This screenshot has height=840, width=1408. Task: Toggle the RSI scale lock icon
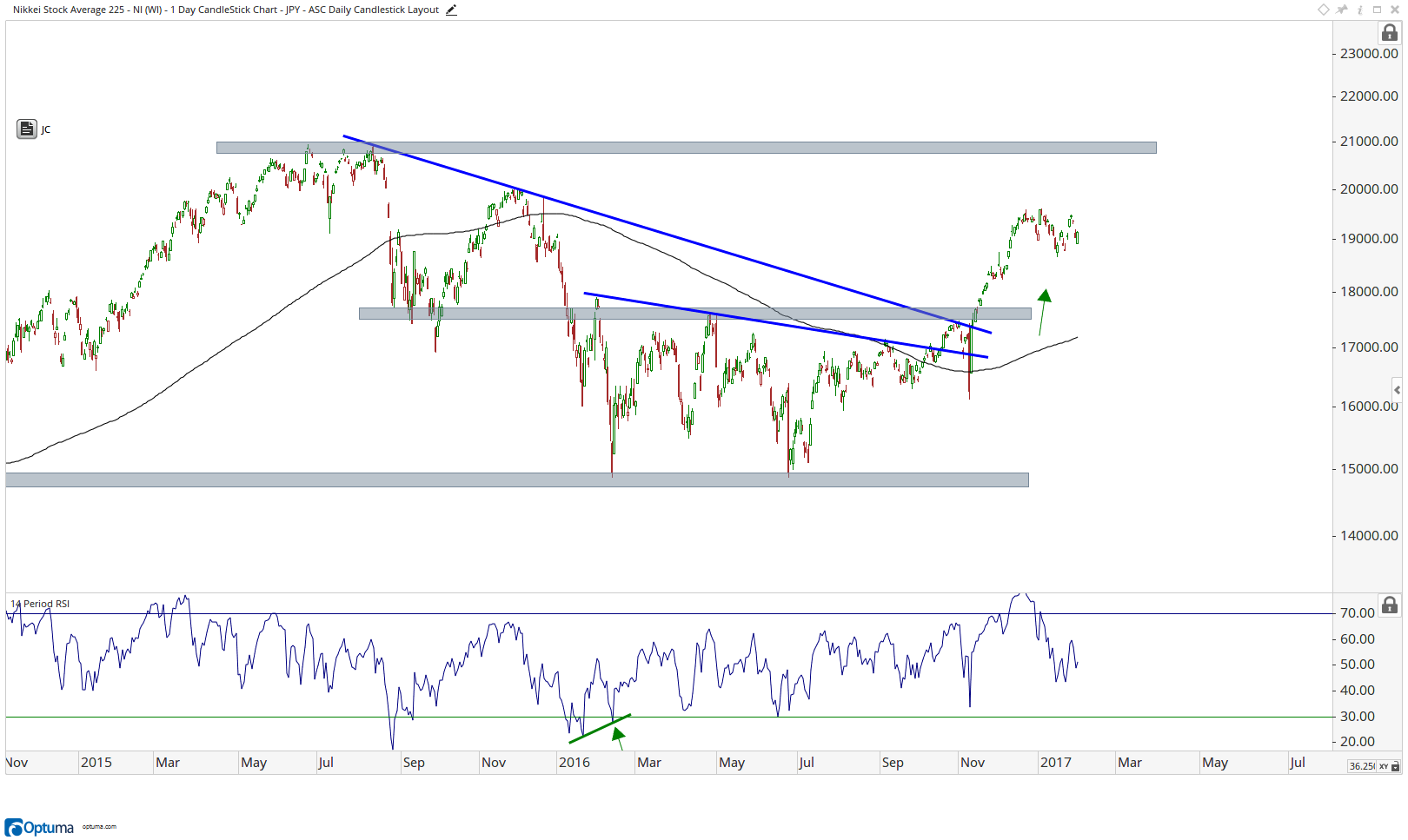(x=1389, y=605)
